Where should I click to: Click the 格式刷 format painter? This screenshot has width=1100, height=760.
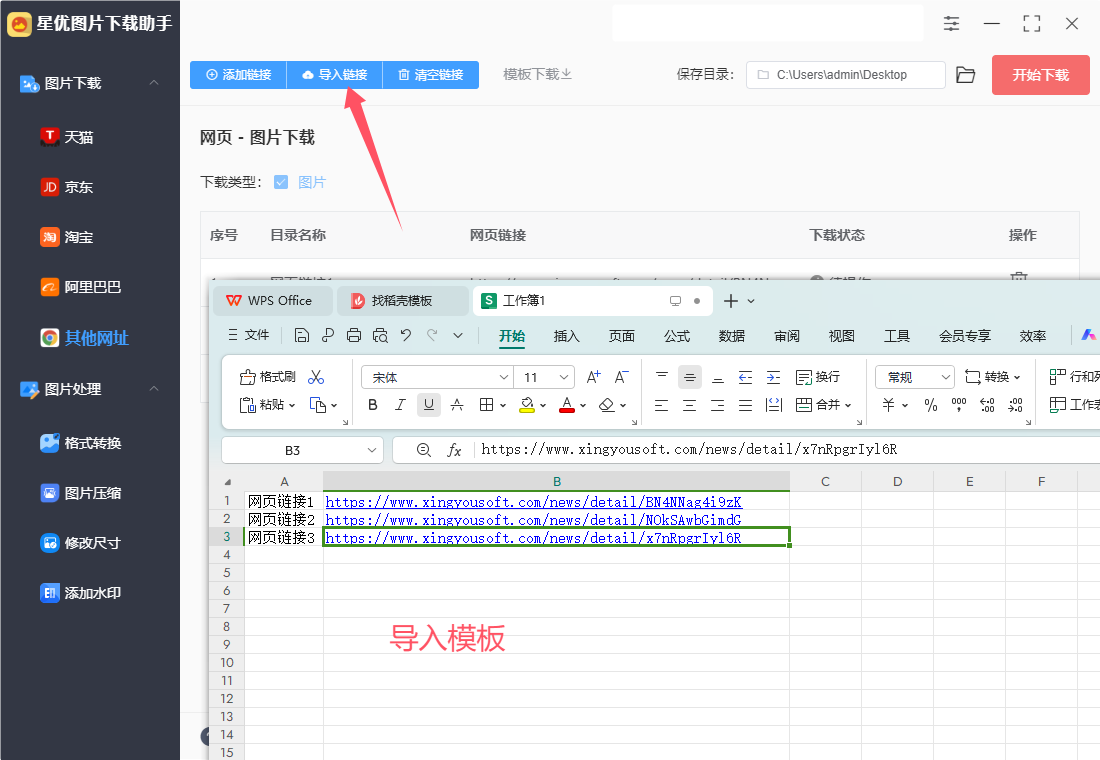point(268,377)
